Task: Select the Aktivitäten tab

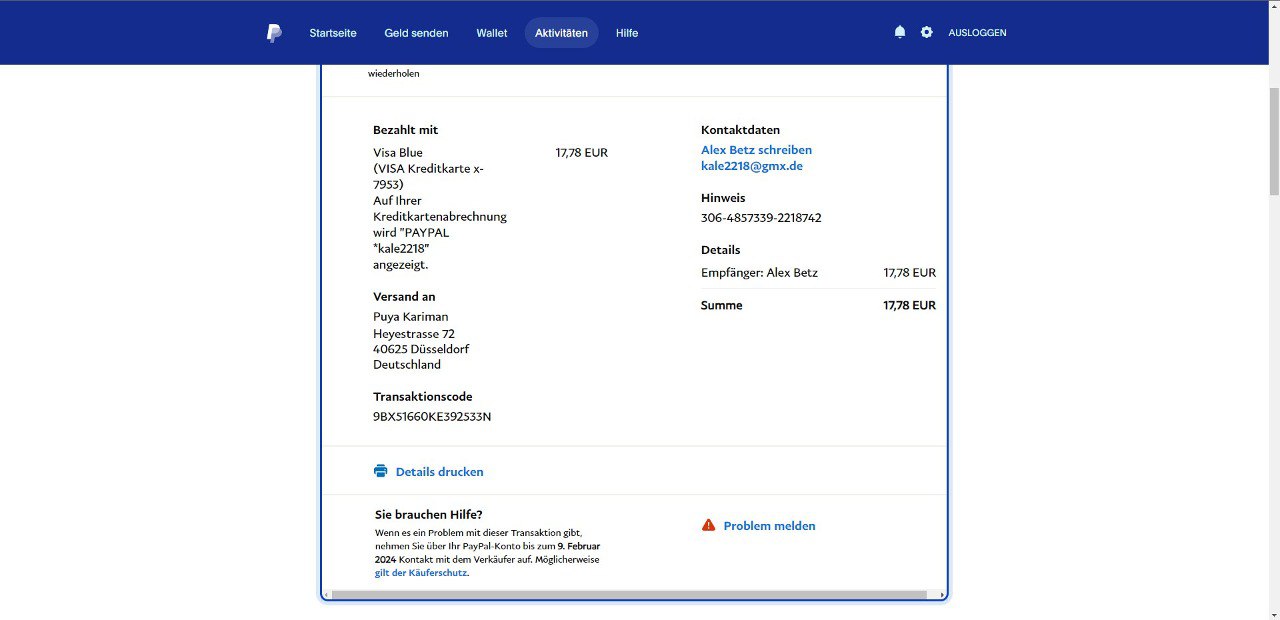Action: point(561,33)
